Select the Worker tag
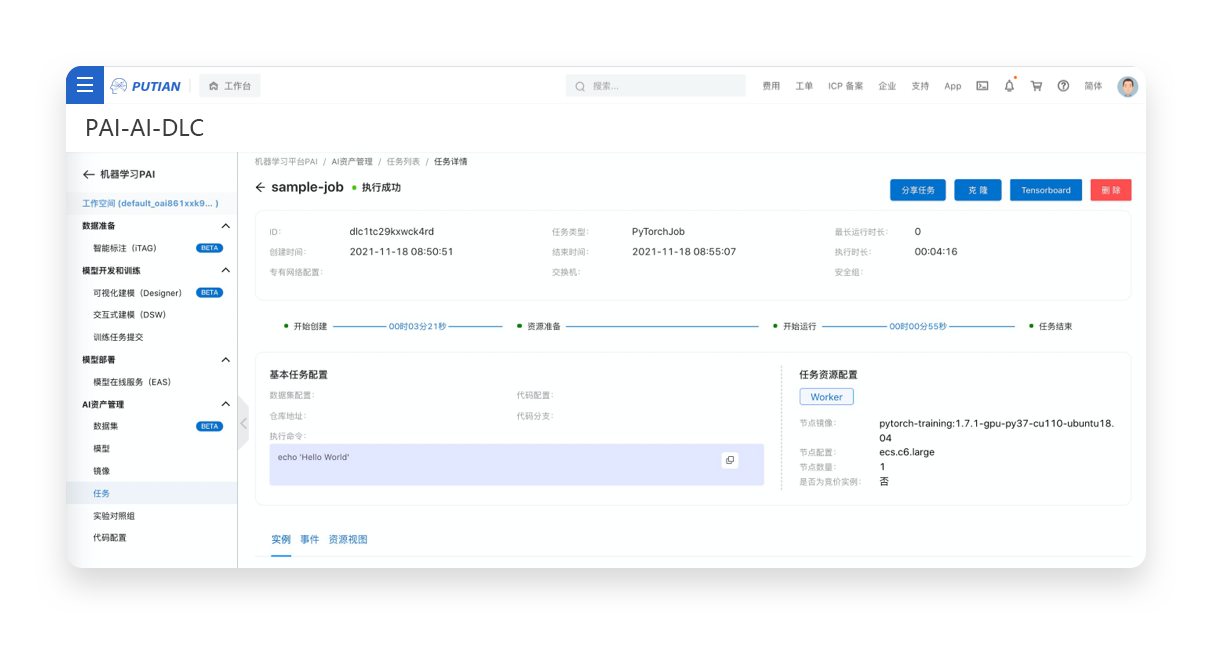This screenshot has width=1226, height=666. [x=826, y=397]
